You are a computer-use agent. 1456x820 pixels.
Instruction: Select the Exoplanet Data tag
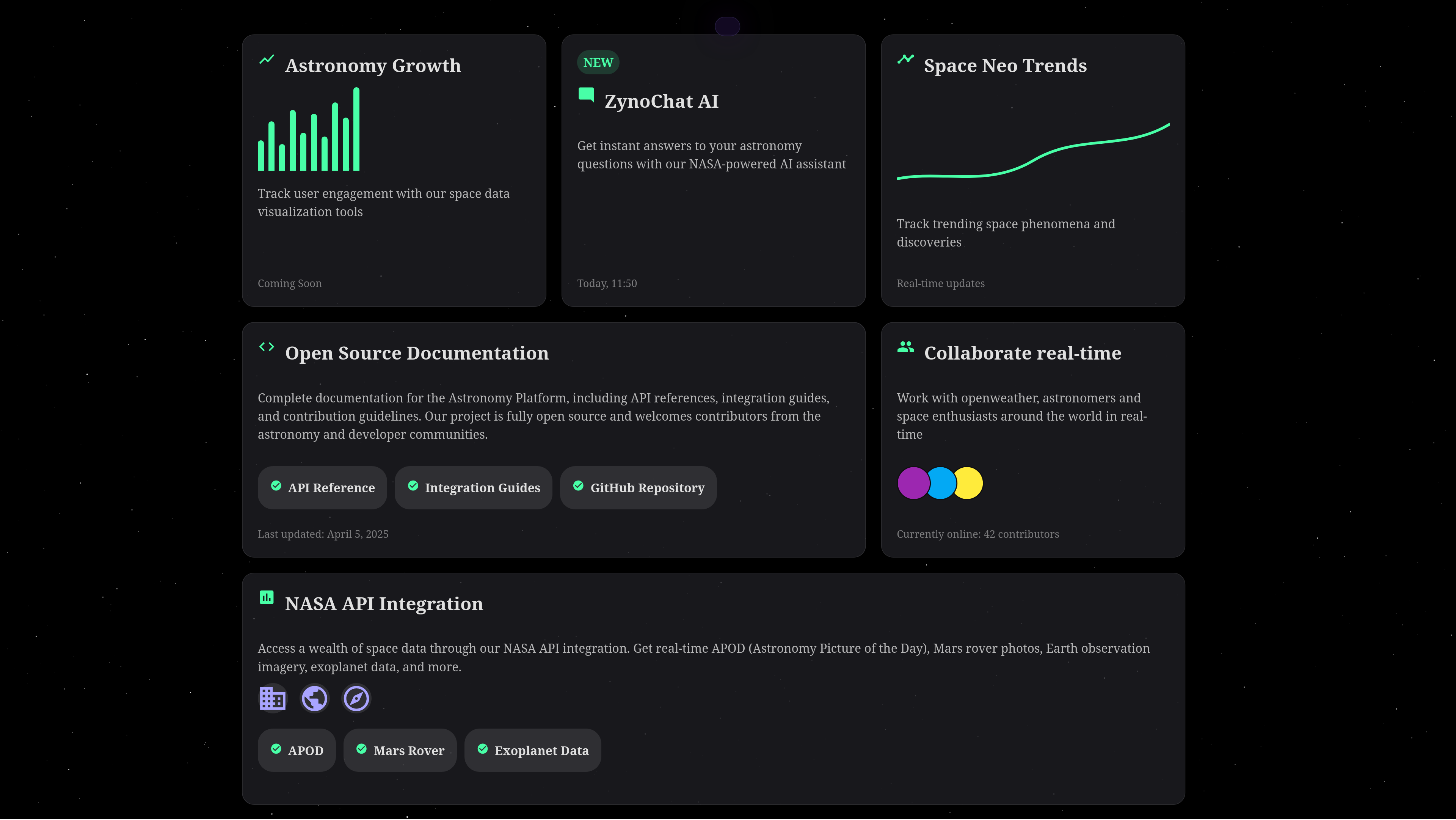point(532,751)
